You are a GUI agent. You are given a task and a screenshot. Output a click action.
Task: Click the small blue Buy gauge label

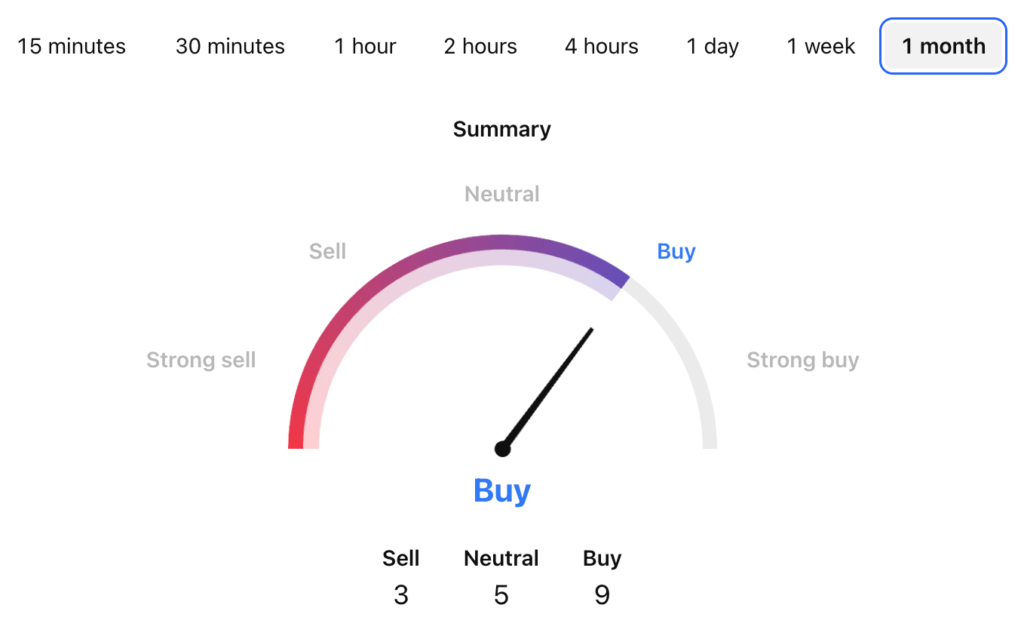click(x=676, y=251)
